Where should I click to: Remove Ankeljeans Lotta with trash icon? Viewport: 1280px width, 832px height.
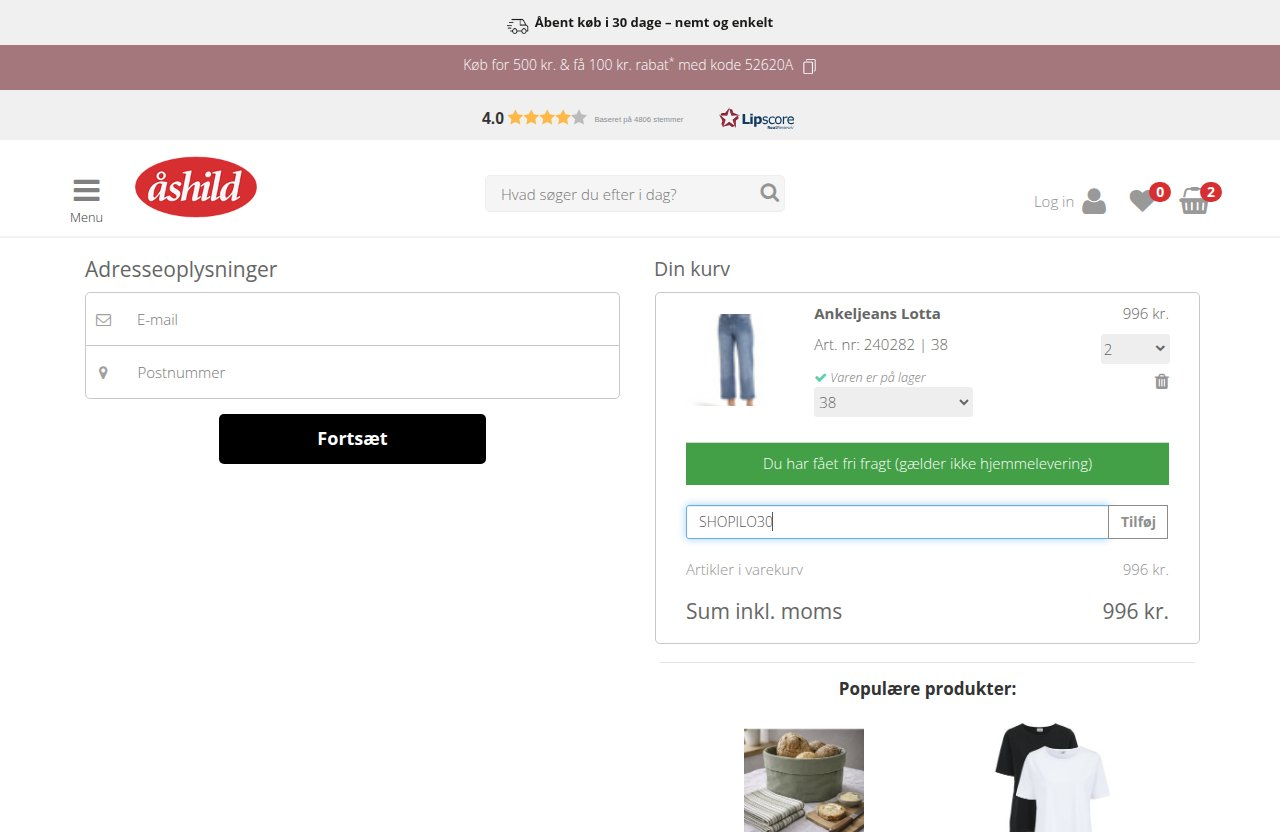click(1161, 381)
